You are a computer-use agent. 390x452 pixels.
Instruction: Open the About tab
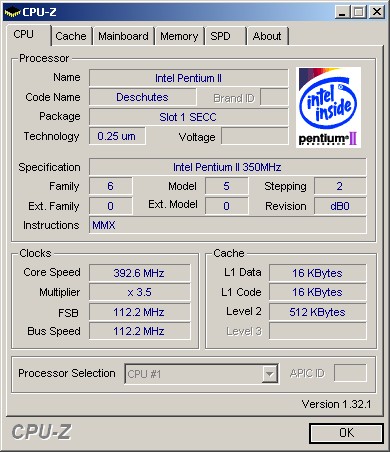(267, 36)
